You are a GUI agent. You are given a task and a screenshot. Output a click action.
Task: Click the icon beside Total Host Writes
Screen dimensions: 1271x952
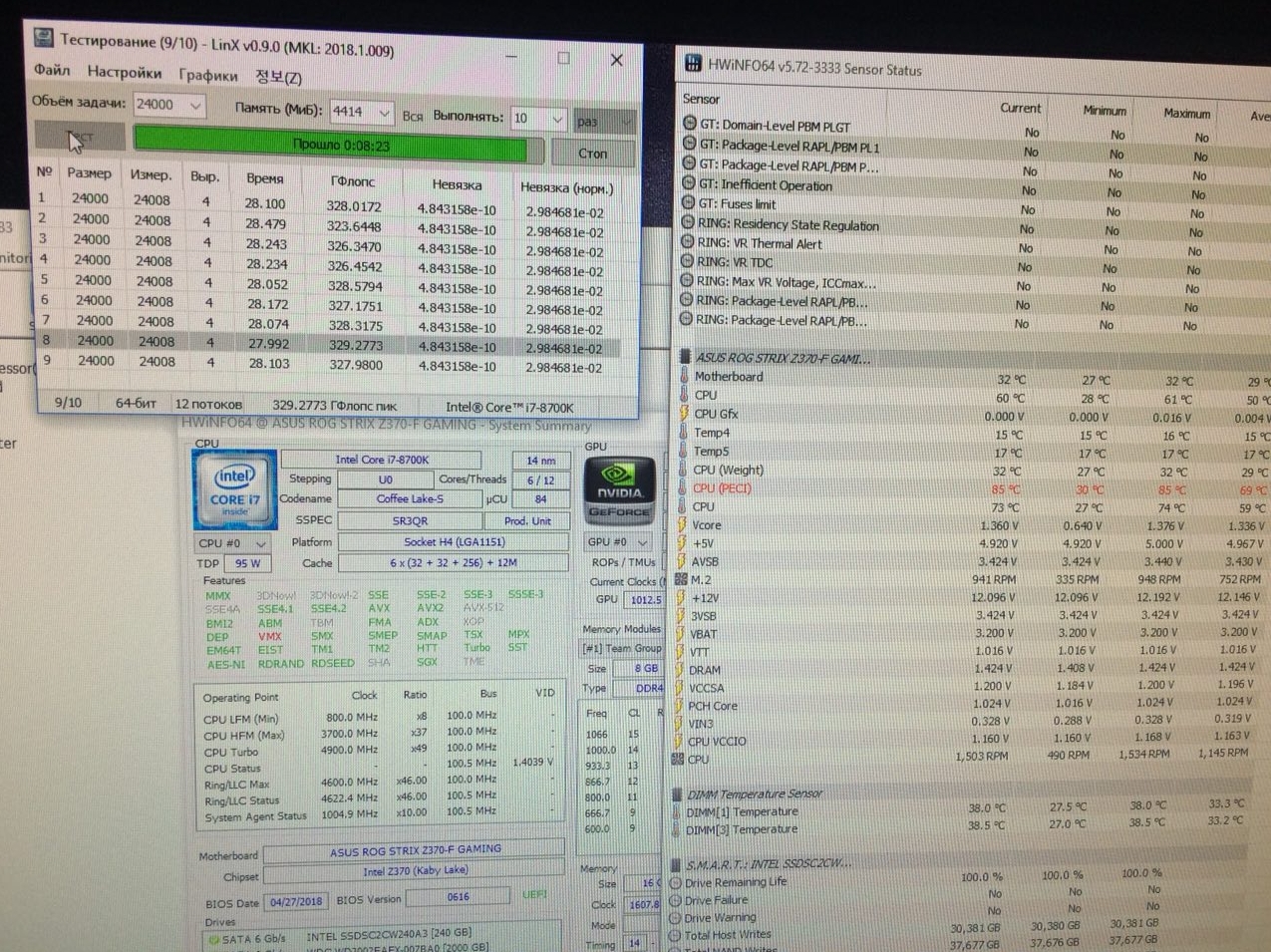coord(676,935)
